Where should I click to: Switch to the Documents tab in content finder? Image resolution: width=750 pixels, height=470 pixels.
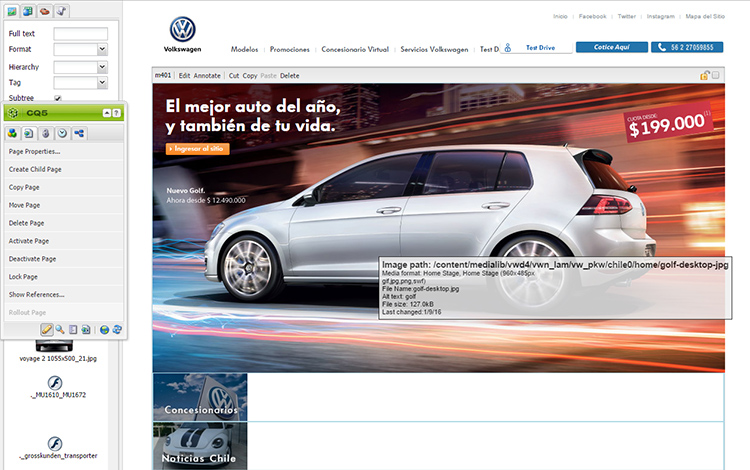(x=28, y=10)
